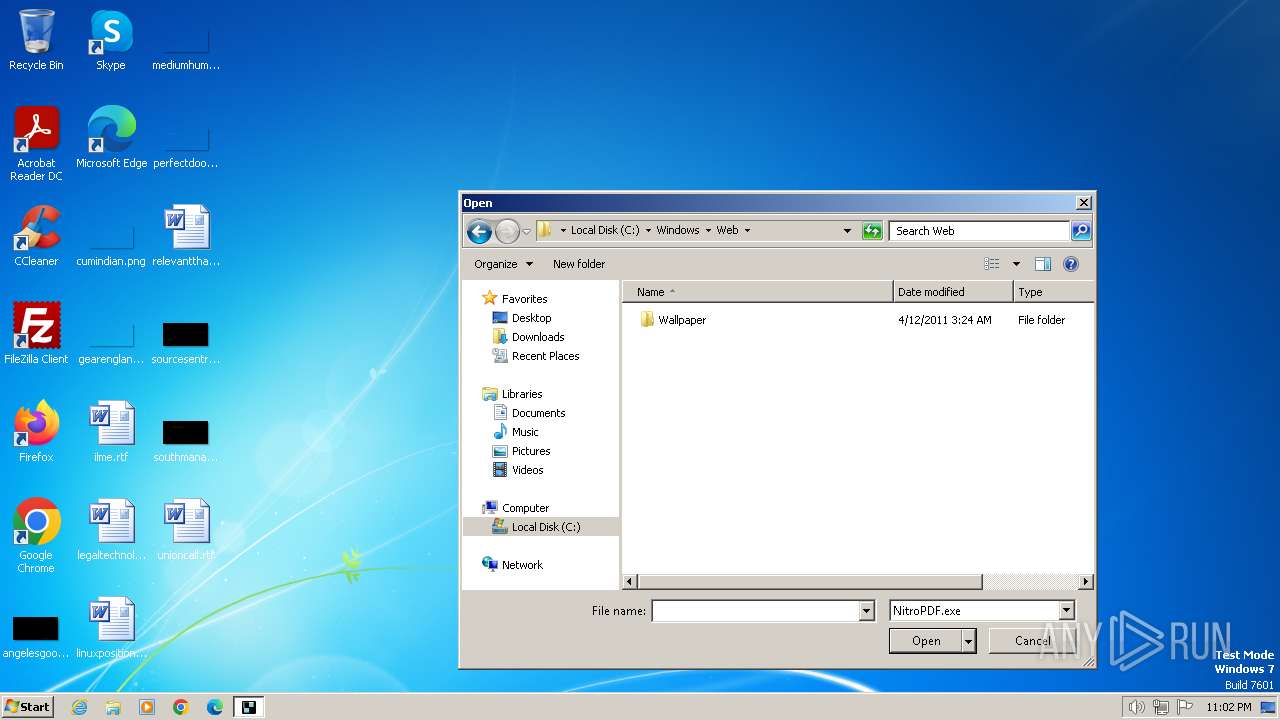Sort by Type column header
The height and width of the screenshot is (720, 1280).
click(x=1054, y=292)
